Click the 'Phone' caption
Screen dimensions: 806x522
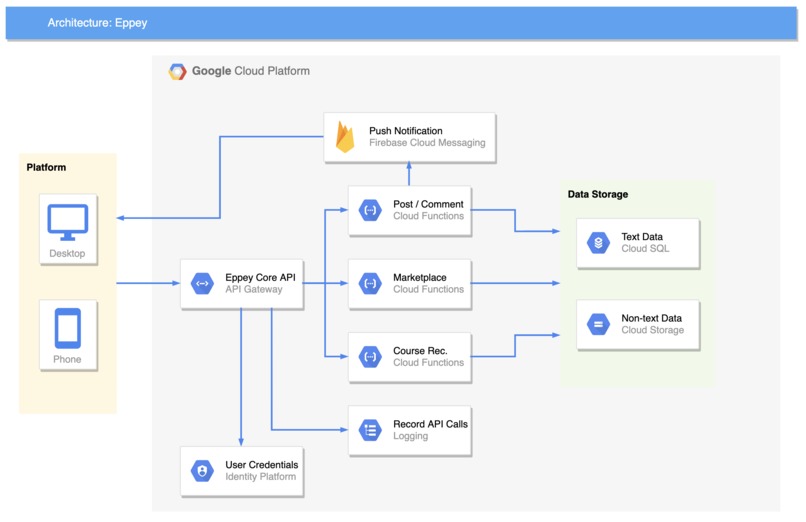point(67,359)
